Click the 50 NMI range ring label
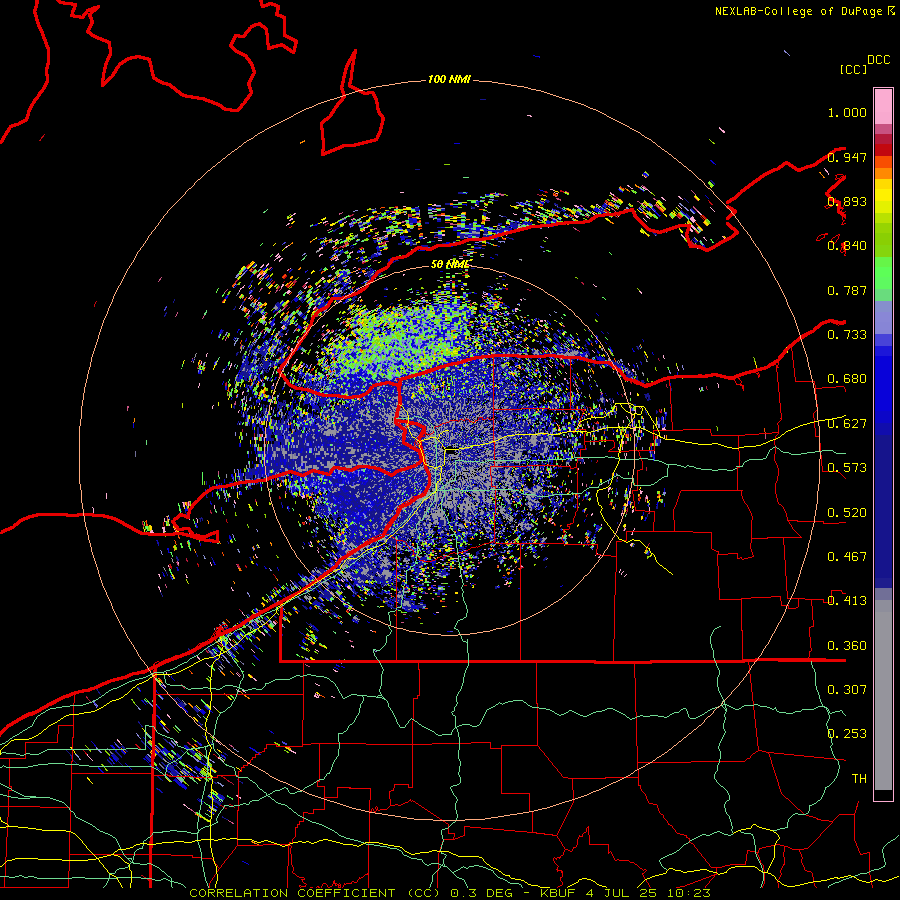The width and height of the screenshot is (900, 900). pyautogui.click(x=450, y=264)
